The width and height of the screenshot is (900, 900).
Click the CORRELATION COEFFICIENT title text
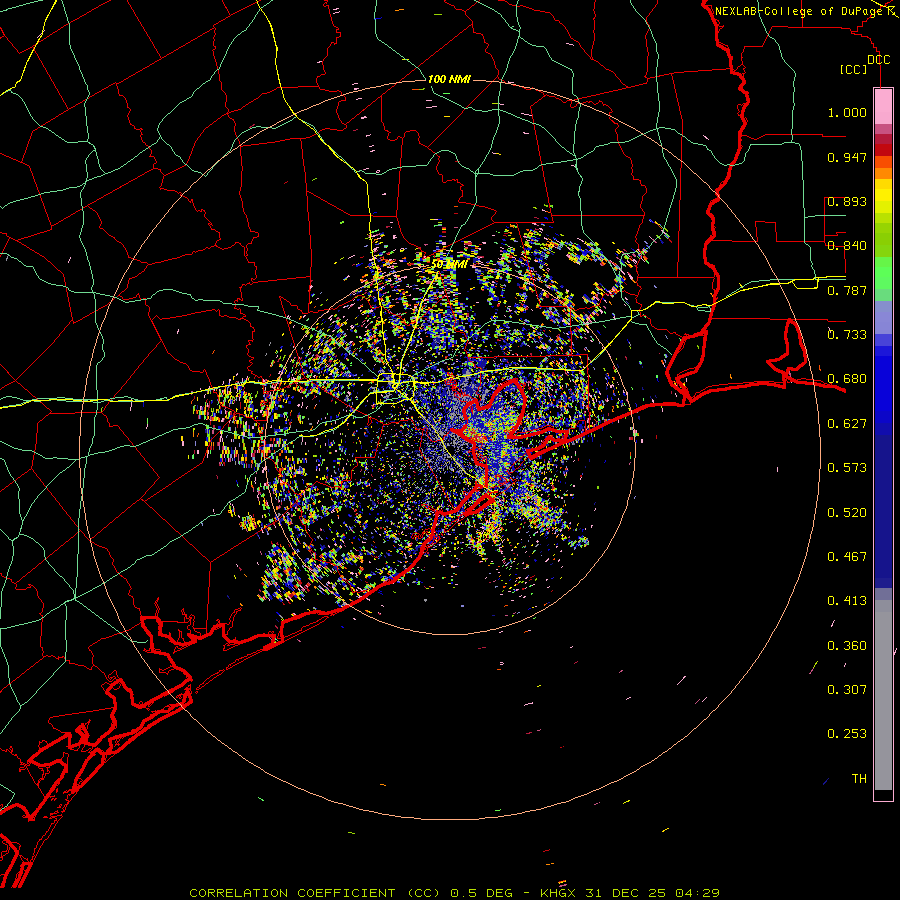point(292,893)
